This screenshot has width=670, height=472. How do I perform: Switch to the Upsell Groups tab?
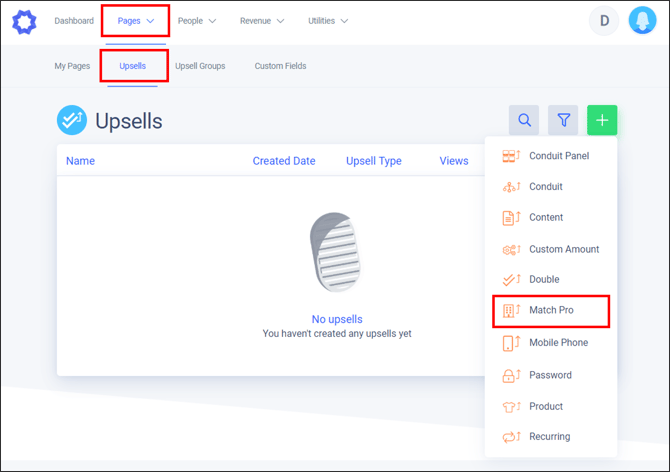(200, 66)
